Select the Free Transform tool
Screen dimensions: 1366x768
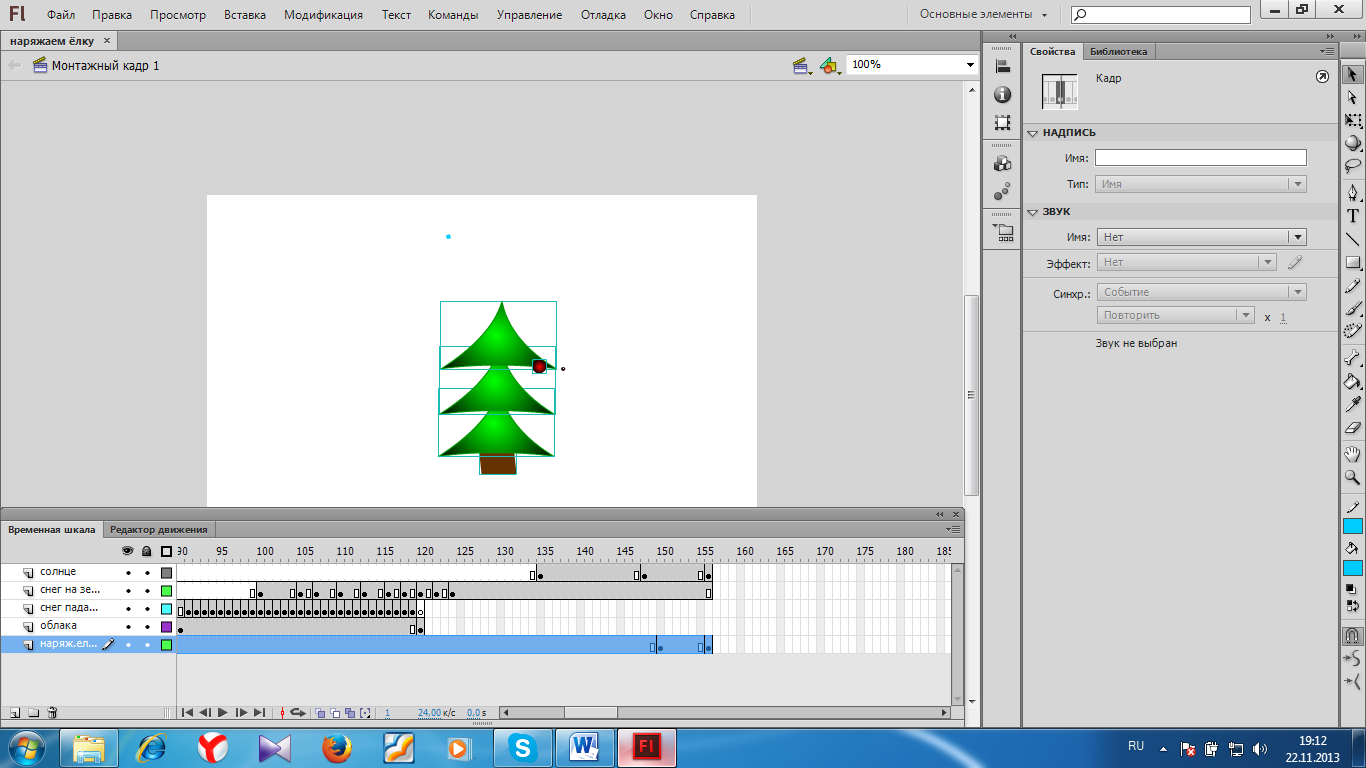(x=1352, y=120)
